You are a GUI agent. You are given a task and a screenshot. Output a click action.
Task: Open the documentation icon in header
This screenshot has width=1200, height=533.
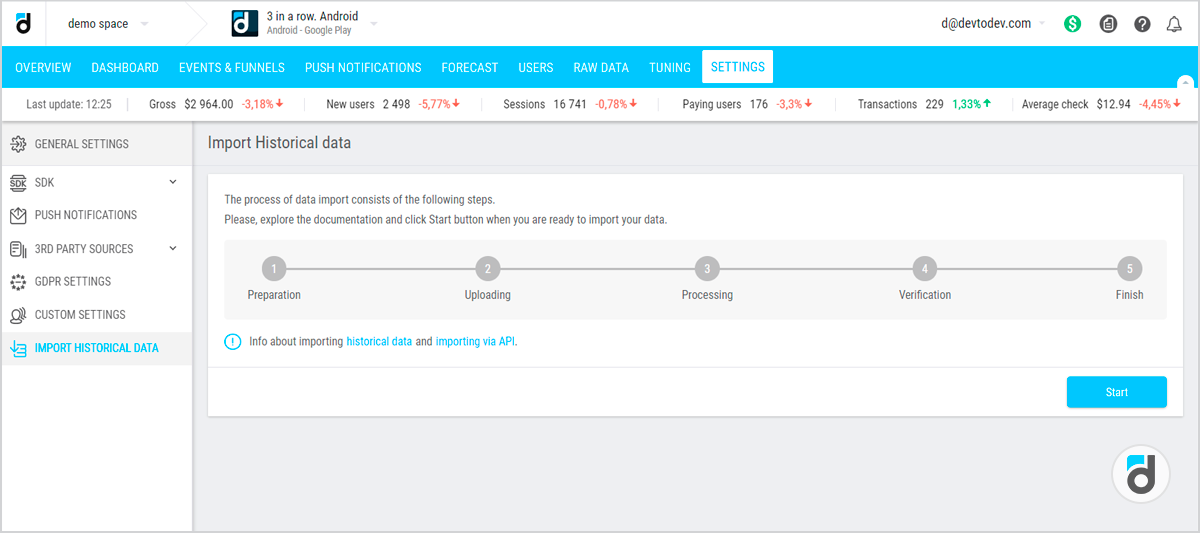click(1108, 24)
